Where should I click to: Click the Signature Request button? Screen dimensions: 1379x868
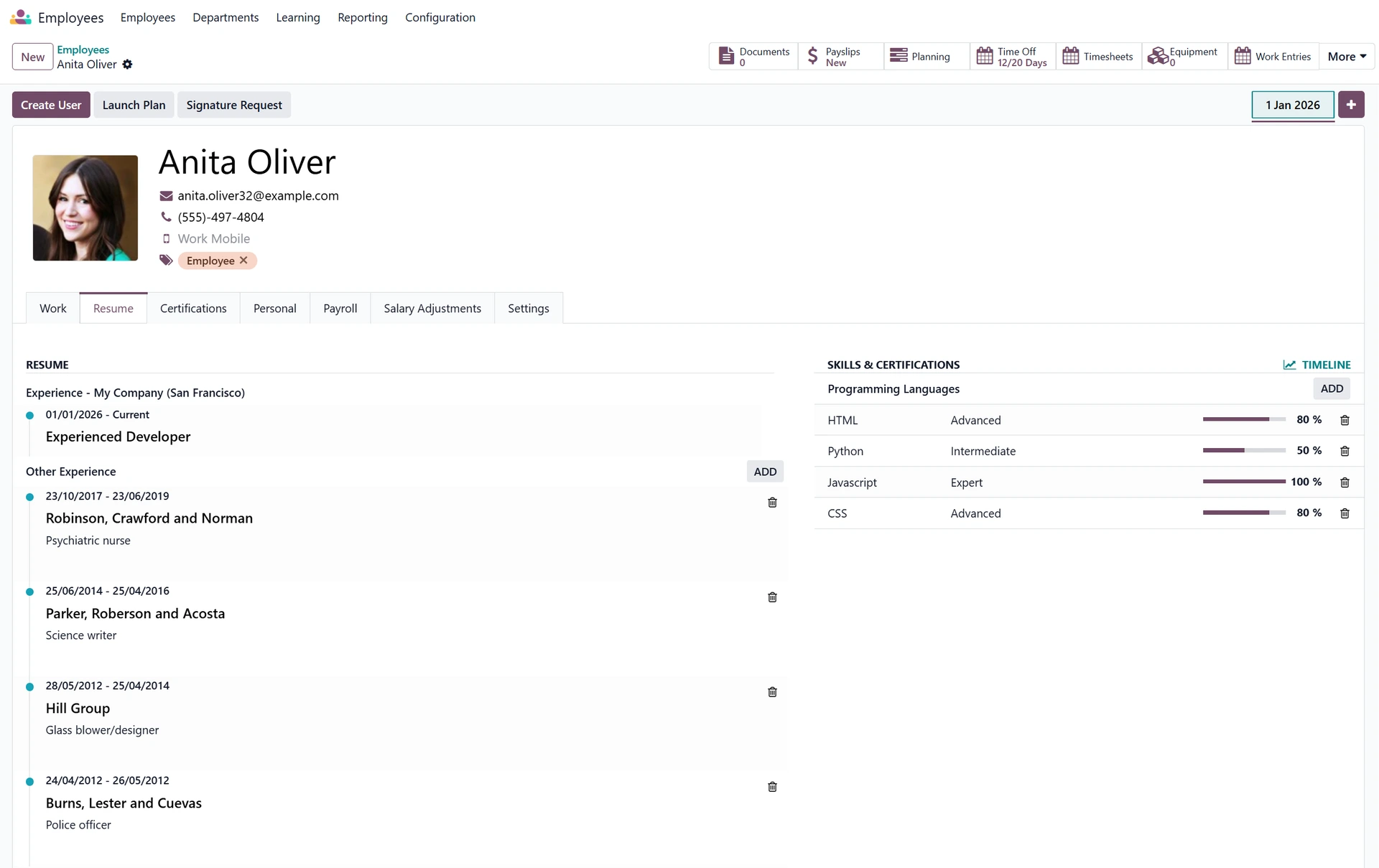(234, 105)
